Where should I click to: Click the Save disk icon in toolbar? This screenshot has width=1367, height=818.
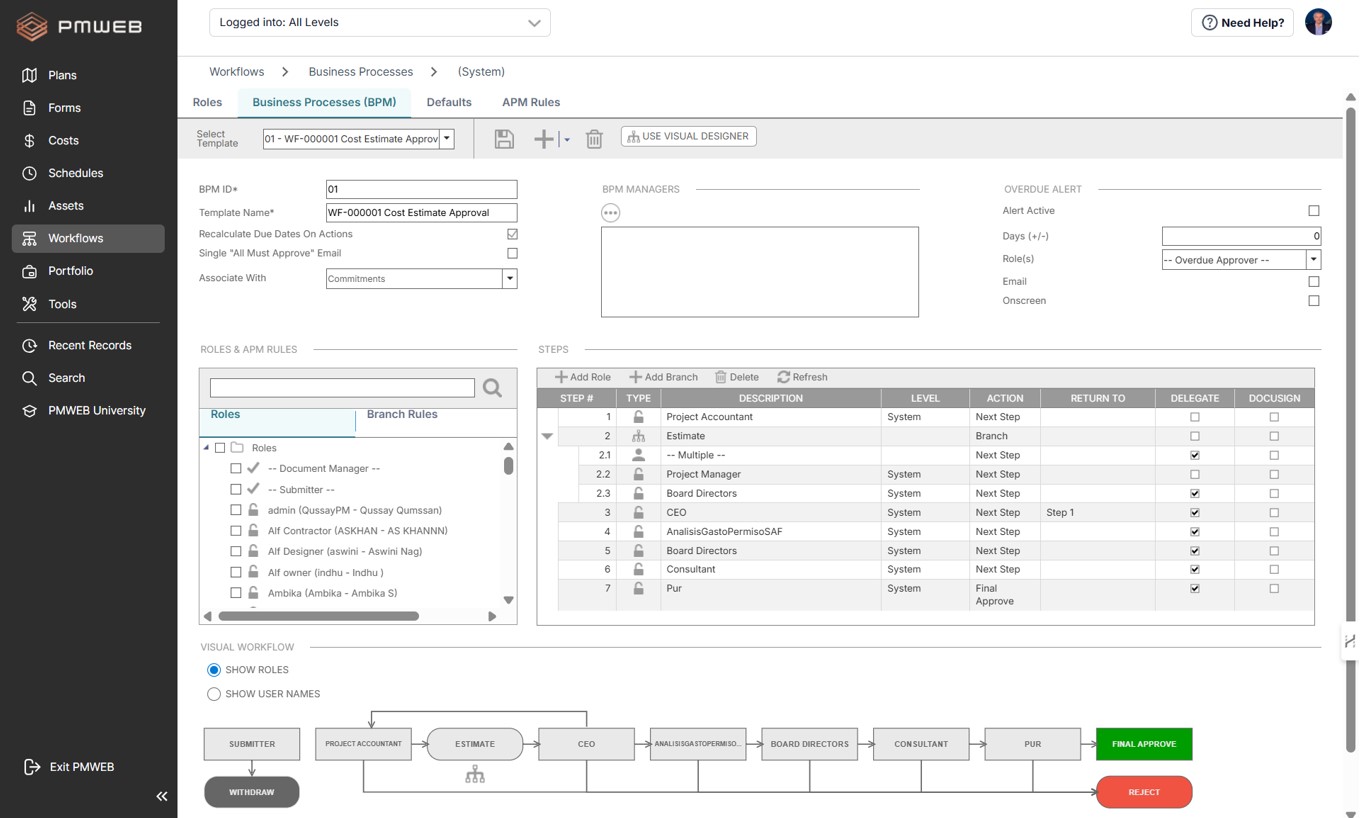pos(504,139)
